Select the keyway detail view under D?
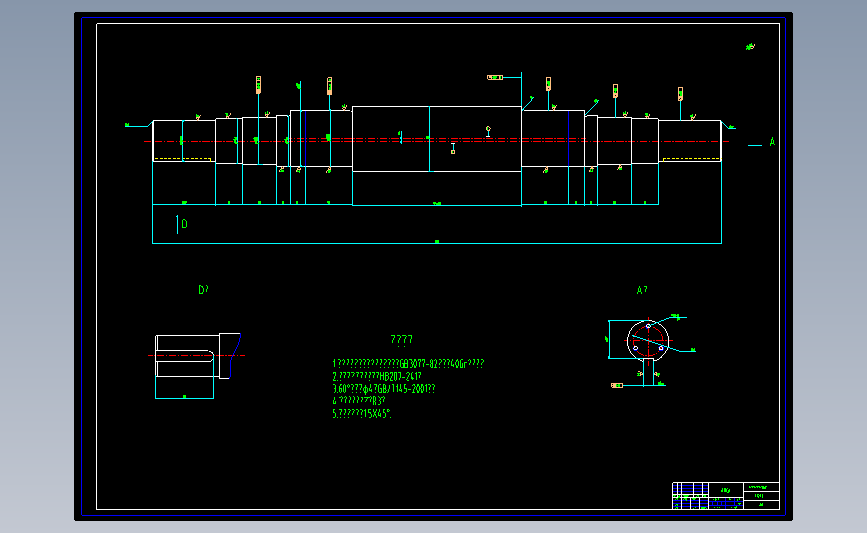The height and width of the screenshot is (533, 867). click(x=198, y=356)
